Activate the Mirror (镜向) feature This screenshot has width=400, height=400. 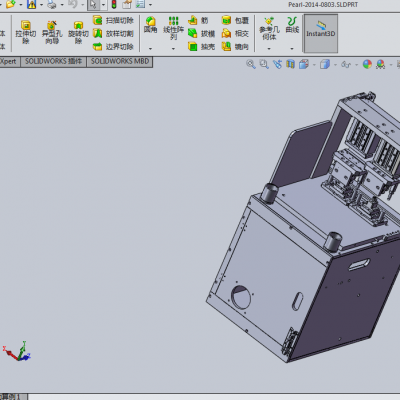click(x=235, y=47)
